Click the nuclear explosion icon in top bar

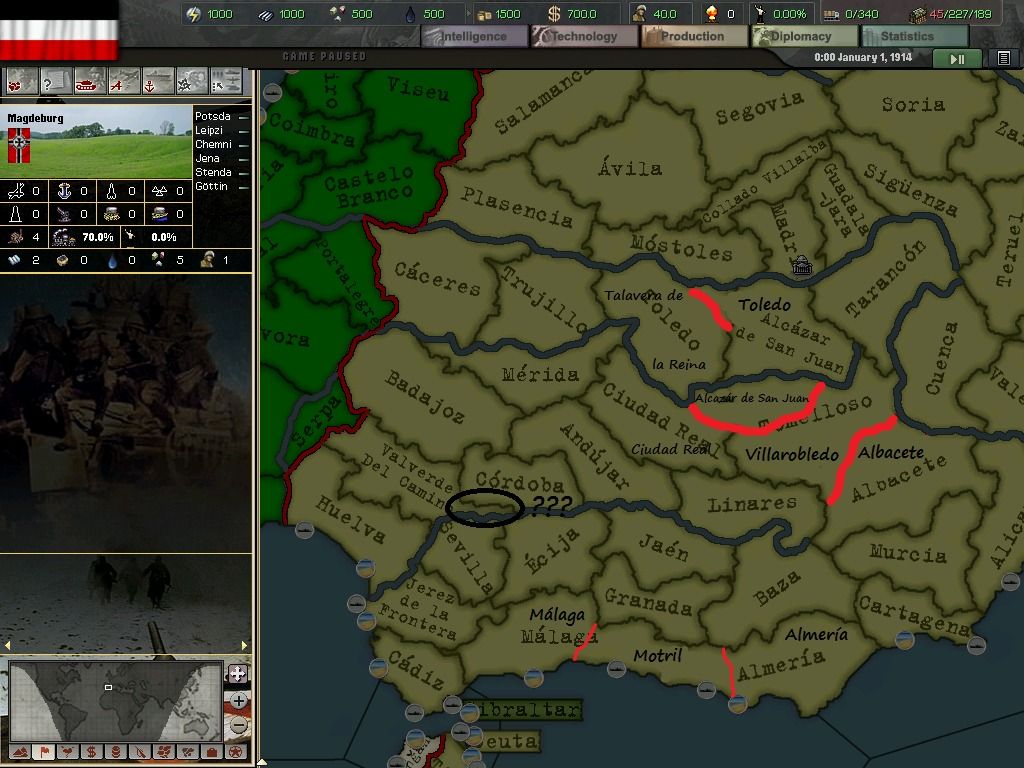(x=712, y=14)
